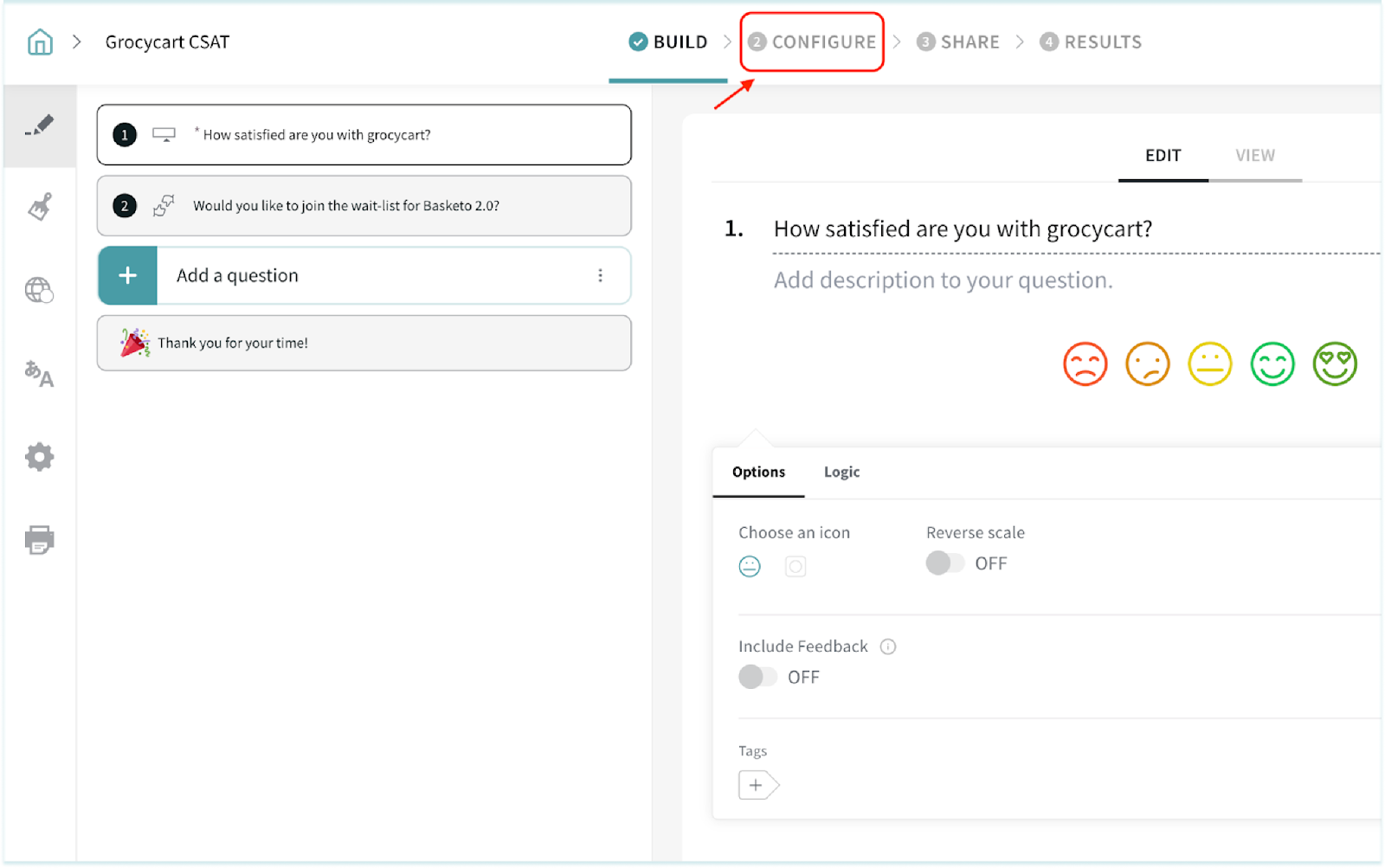Select the love-eyes happiest smiley rating
Image resolution: width=1385 pixels, height=868 pixels.
tap(1335, 364)
